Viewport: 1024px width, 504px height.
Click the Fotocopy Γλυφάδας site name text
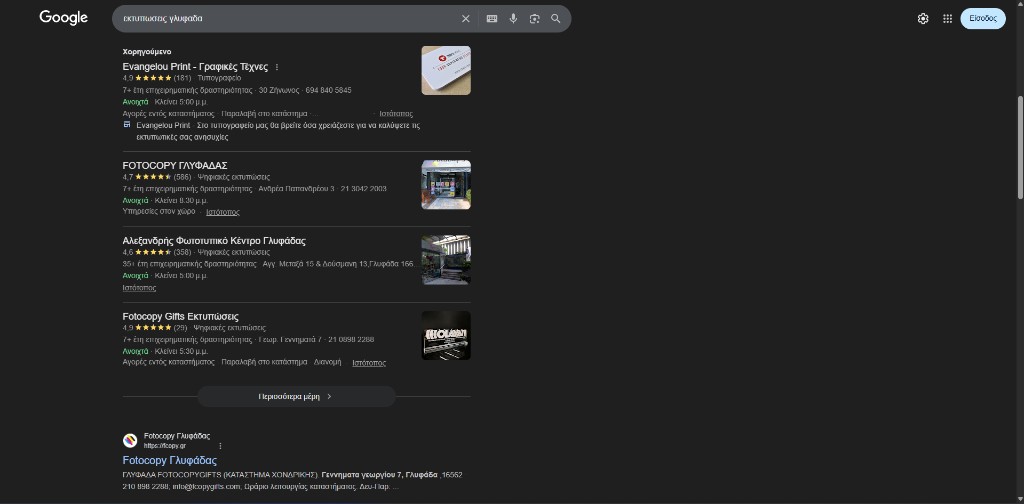(177, 436)
